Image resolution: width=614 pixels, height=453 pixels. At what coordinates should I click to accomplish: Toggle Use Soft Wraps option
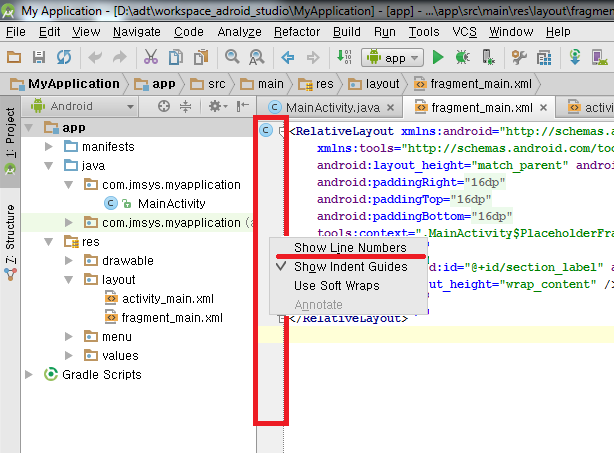click(349, 286)
